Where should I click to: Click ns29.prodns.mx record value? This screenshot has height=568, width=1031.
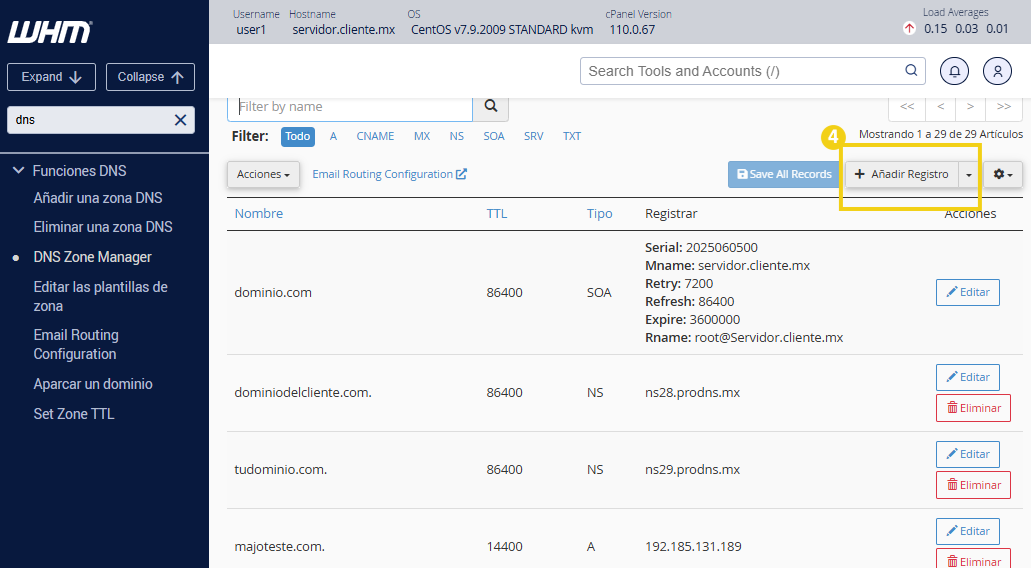[x=692, y=469]
